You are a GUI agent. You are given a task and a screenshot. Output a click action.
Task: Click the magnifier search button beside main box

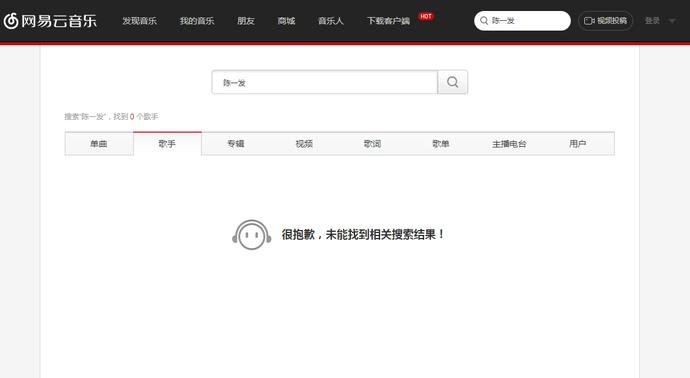(452, 82)
